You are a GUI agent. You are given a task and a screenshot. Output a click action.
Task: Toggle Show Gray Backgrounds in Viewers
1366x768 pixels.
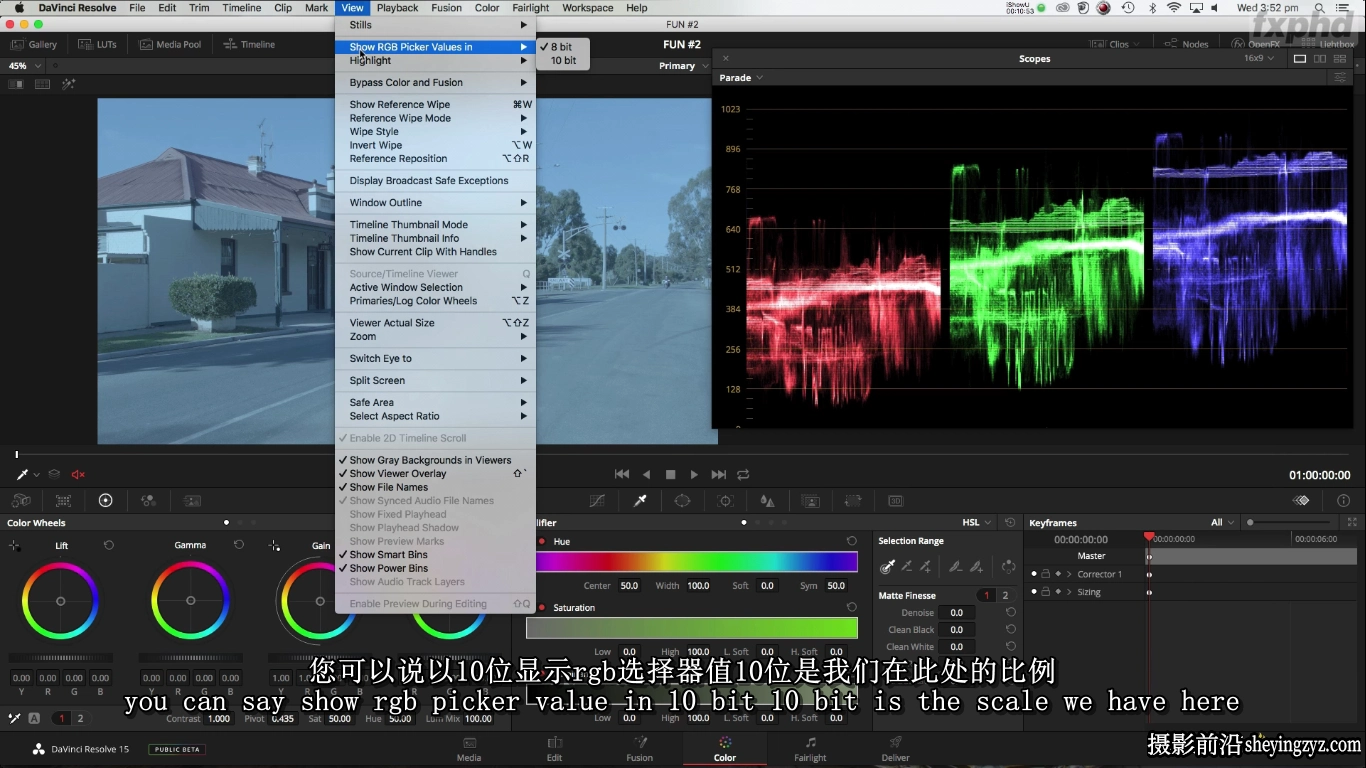point(435,460)
